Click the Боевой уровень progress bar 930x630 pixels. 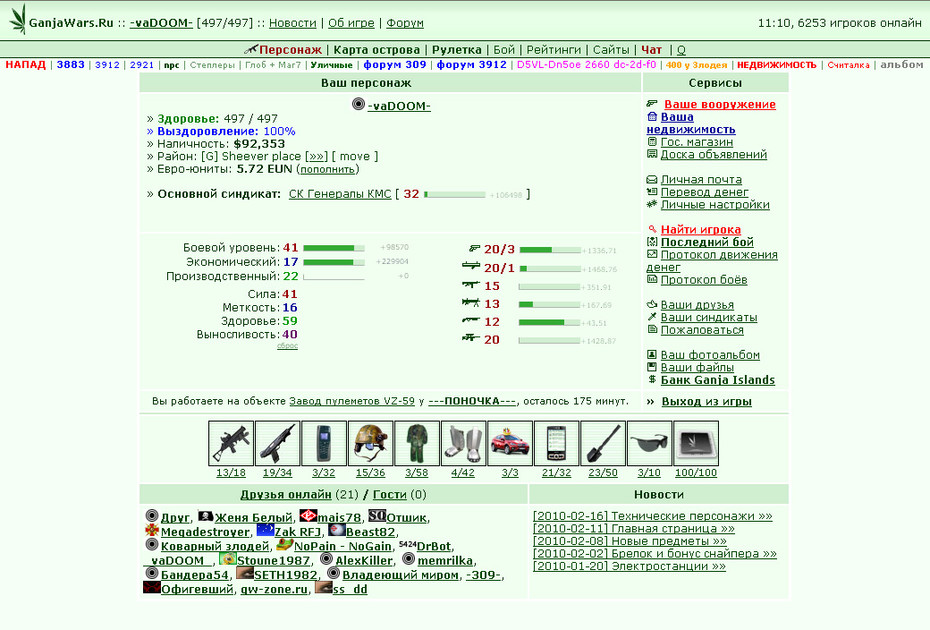coord(333,248)
